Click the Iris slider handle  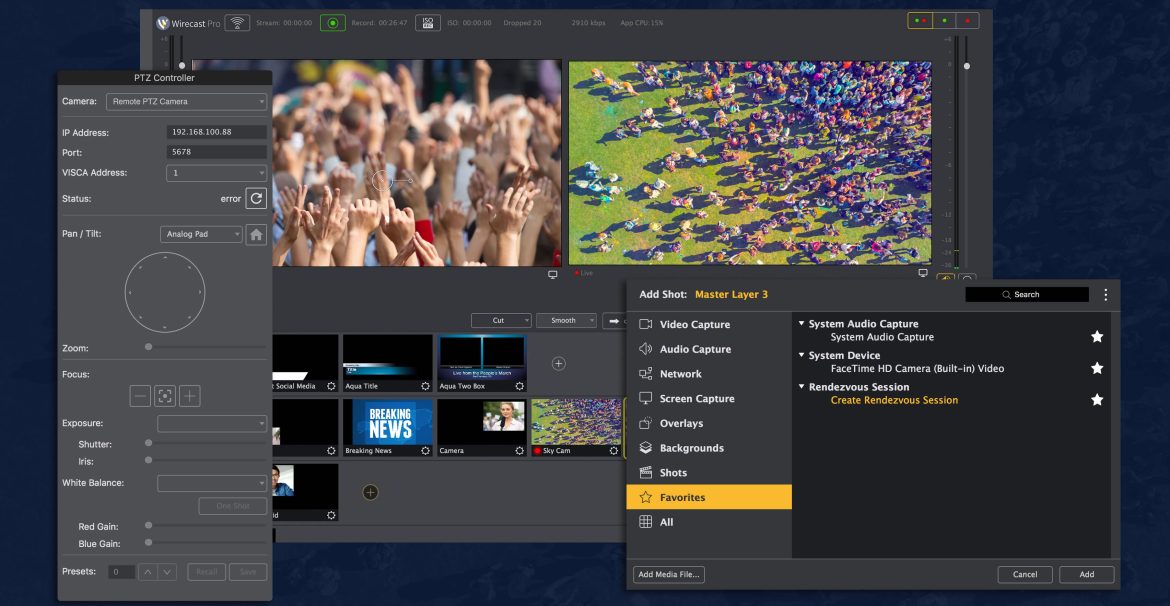pos(148,460)
